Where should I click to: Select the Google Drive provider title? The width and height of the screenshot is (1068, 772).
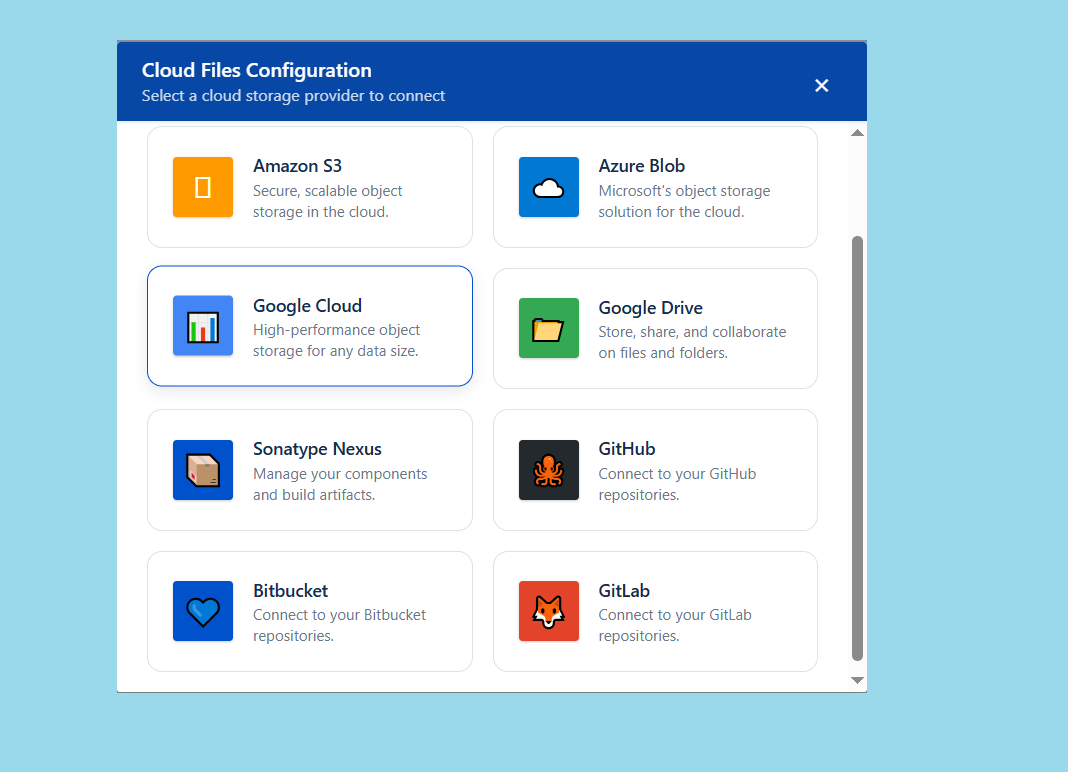click(x=650, y=308)
